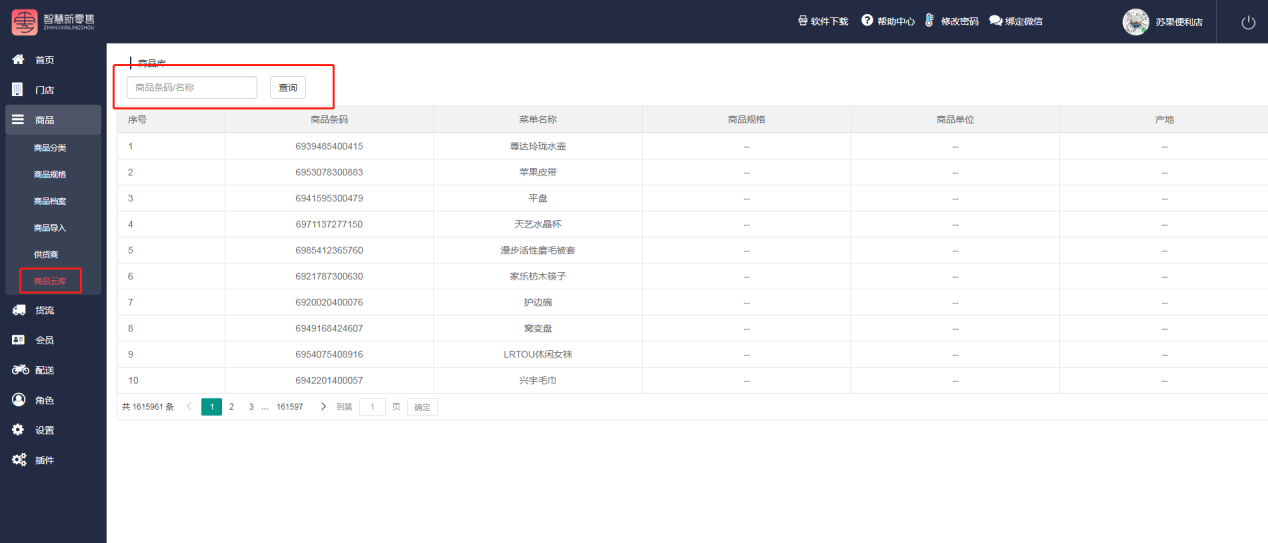Screen dimensions: 1268x543
Task: Go to page 2
Action: 231,407
